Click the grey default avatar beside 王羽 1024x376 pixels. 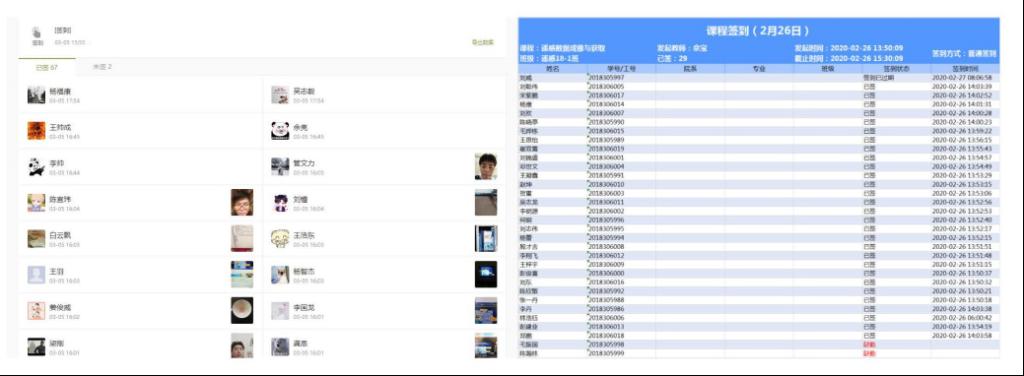(x=37, y=275)
